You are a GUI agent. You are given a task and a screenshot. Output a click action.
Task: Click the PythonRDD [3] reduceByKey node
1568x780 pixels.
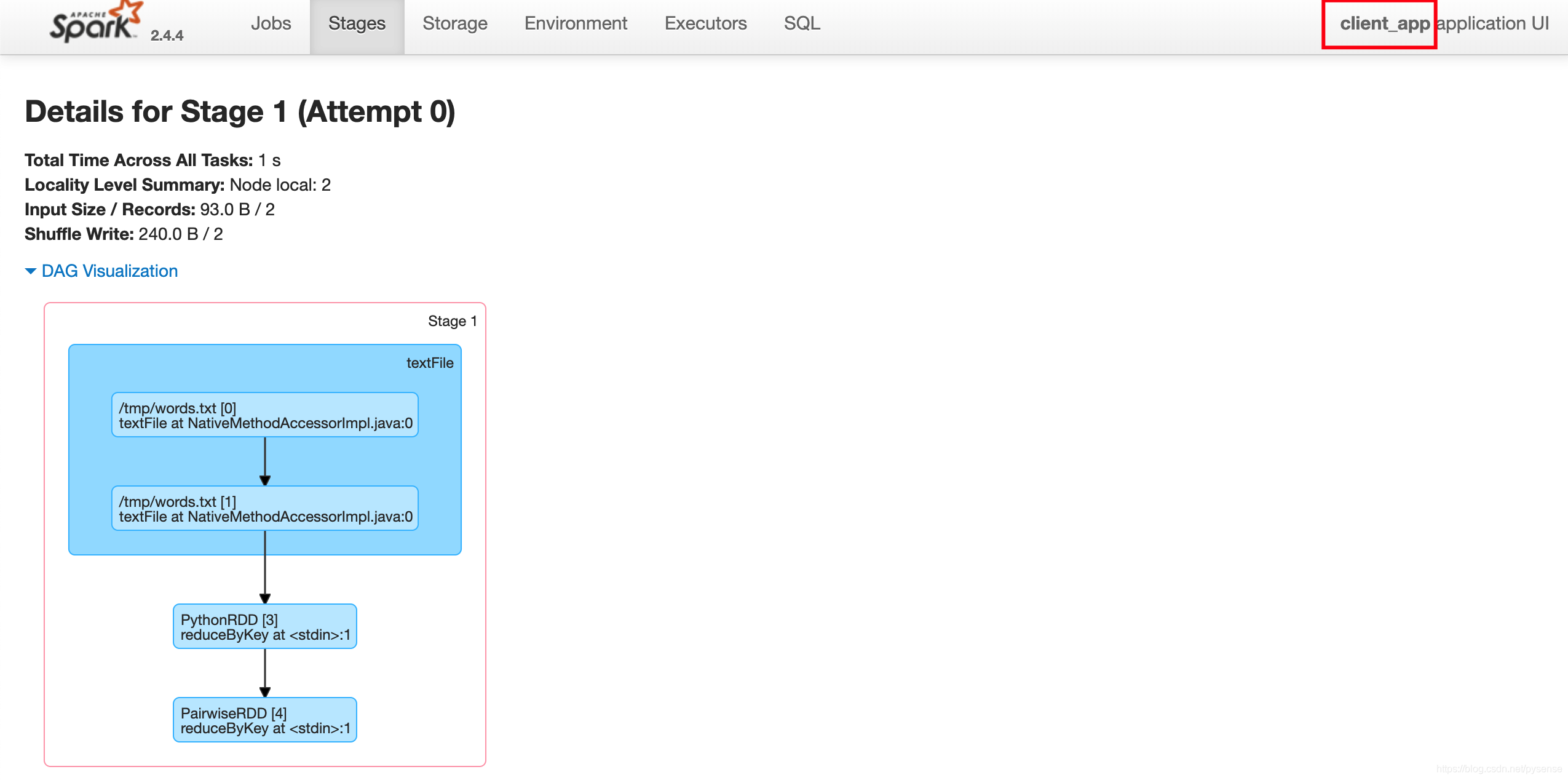[x=265, y=627]
